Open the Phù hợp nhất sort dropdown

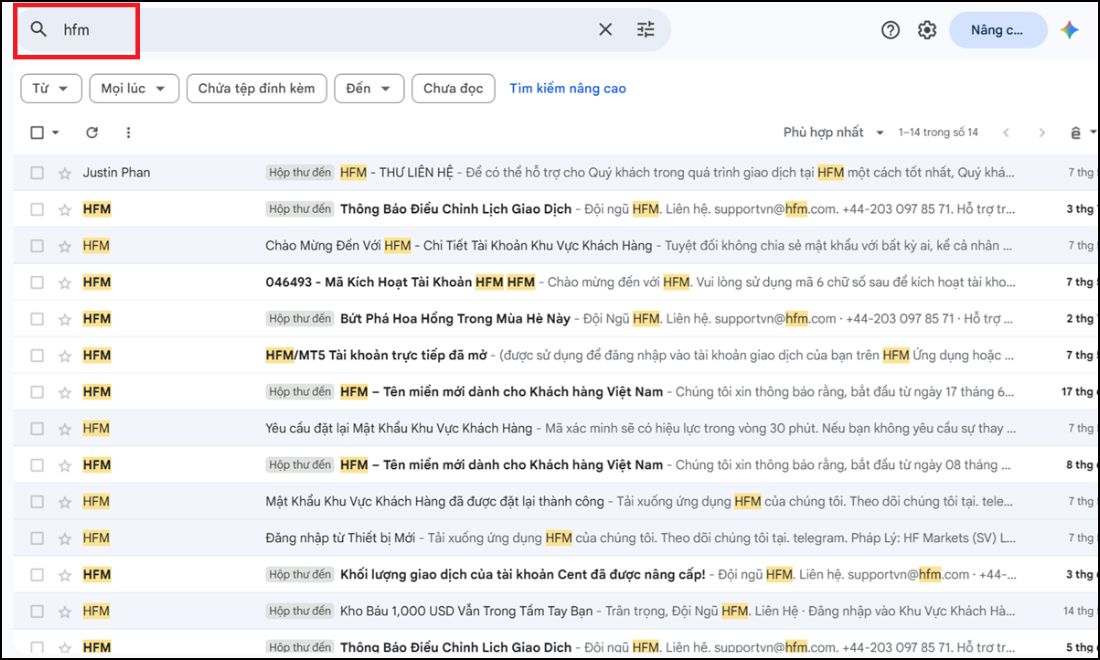pos(833,133)
